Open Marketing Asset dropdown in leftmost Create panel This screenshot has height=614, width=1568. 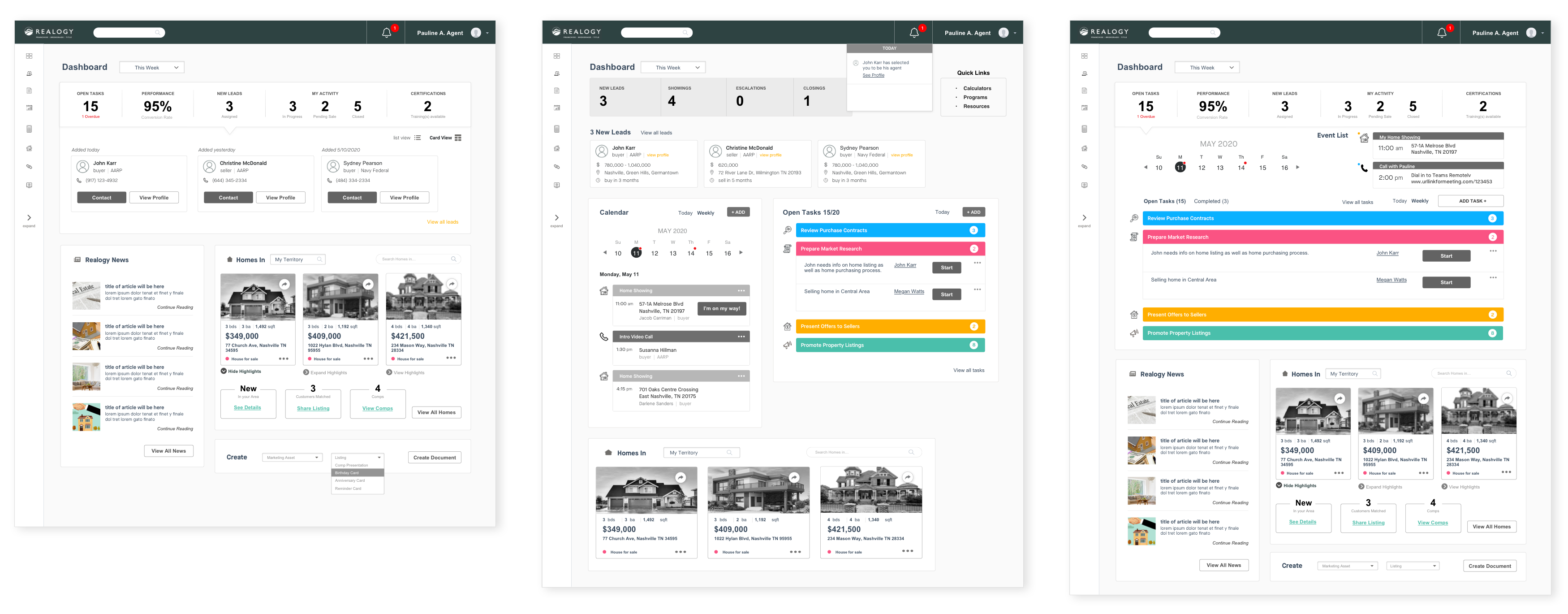(x=292, y=458)
